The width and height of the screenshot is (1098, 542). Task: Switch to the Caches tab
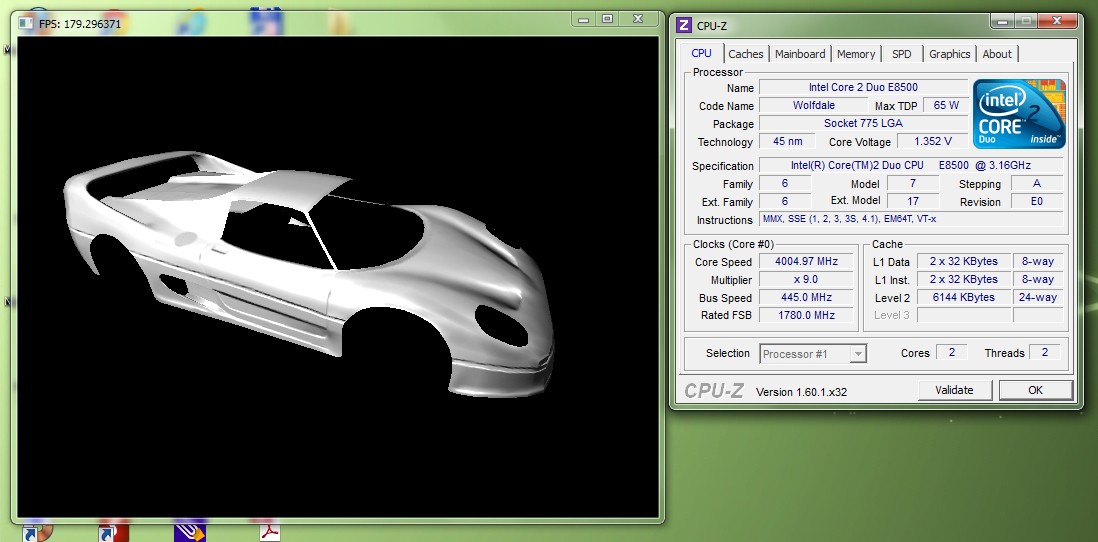click(745, 54)
